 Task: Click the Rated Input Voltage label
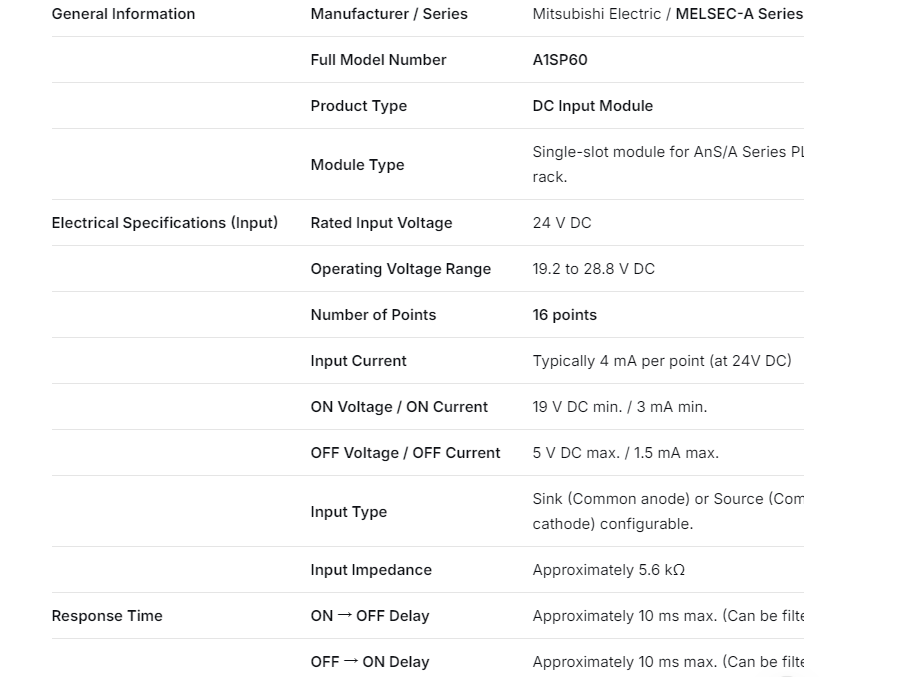click(x=381, y=223)
